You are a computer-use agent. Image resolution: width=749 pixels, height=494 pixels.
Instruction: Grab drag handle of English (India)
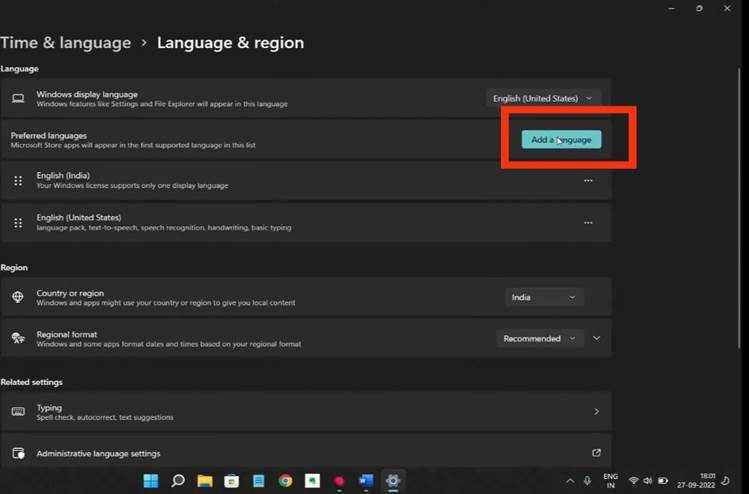pos(18,181)
